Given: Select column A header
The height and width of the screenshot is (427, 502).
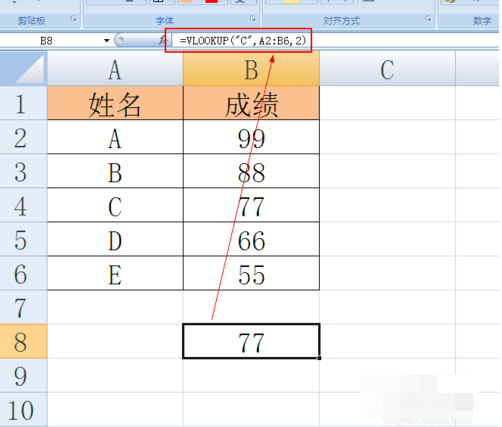Looking at the screenshot, I should coord(115,69).
